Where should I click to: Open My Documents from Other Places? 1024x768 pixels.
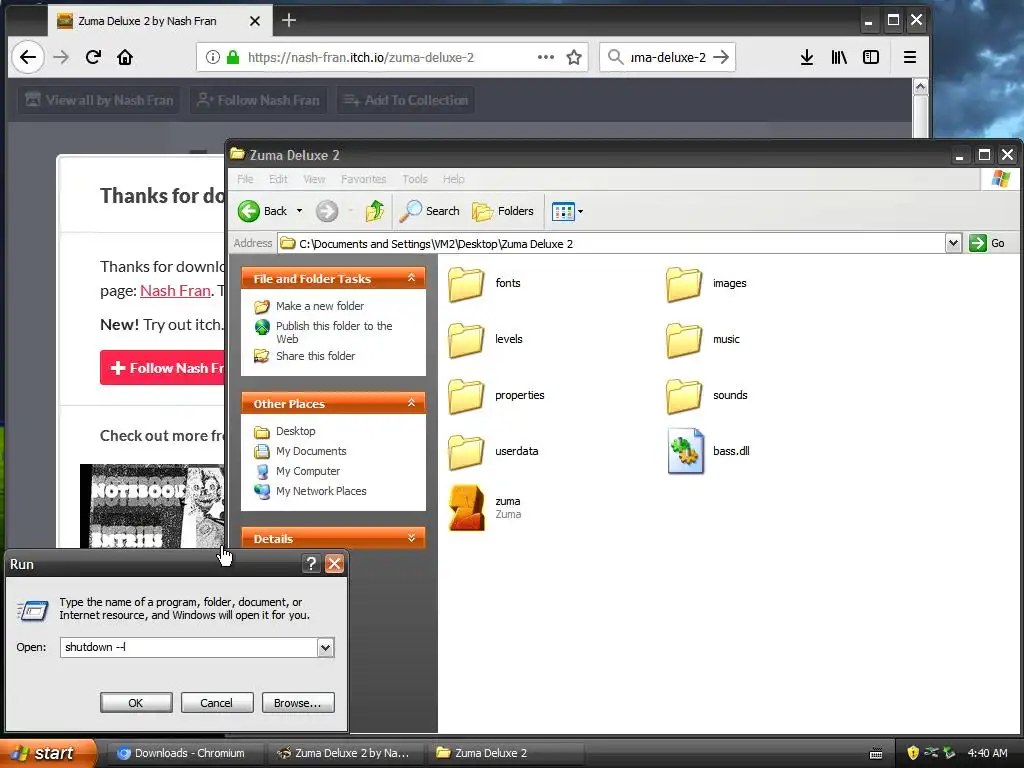(x=311, y=451)
